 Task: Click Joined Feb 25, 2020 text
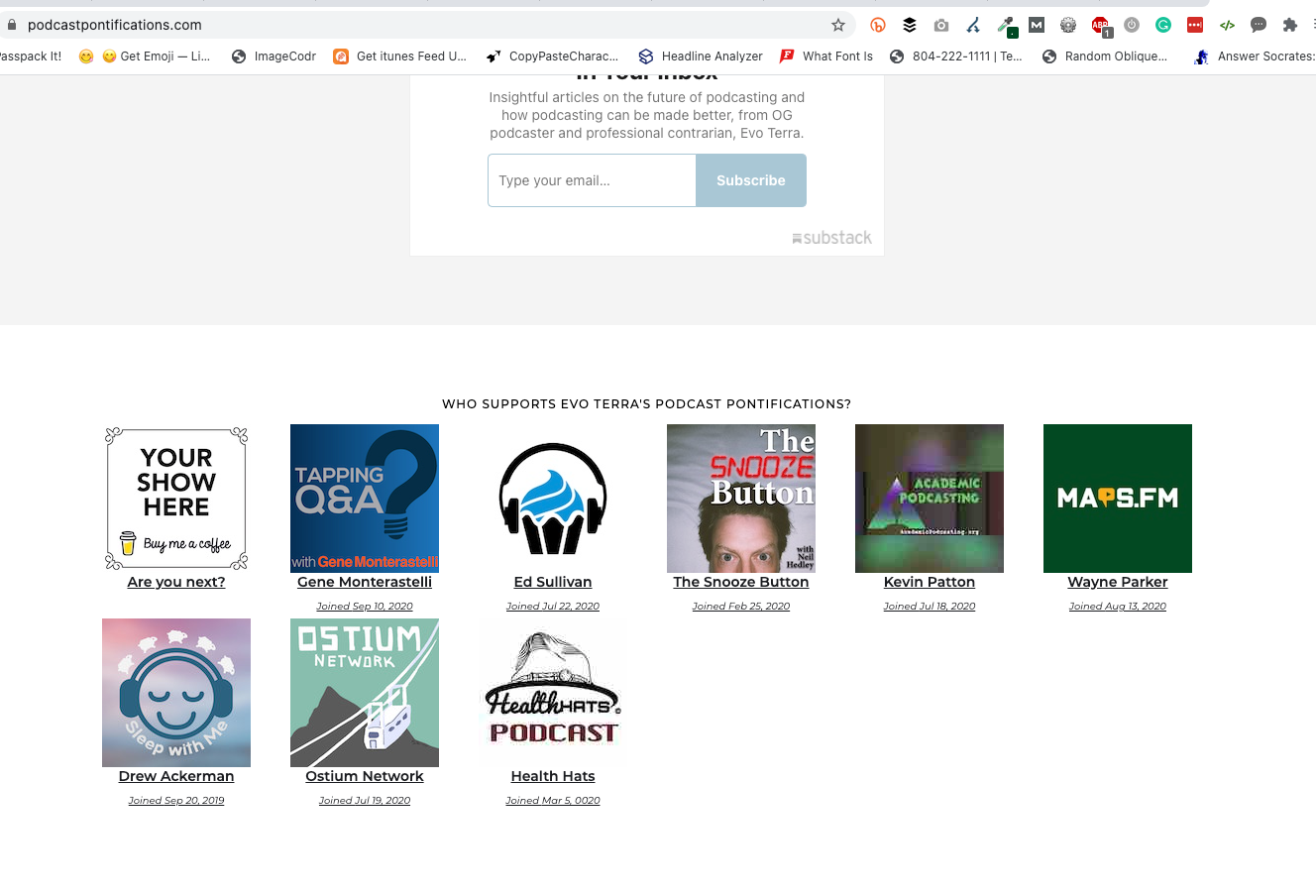pyautogui.click(x=741, y=607)
